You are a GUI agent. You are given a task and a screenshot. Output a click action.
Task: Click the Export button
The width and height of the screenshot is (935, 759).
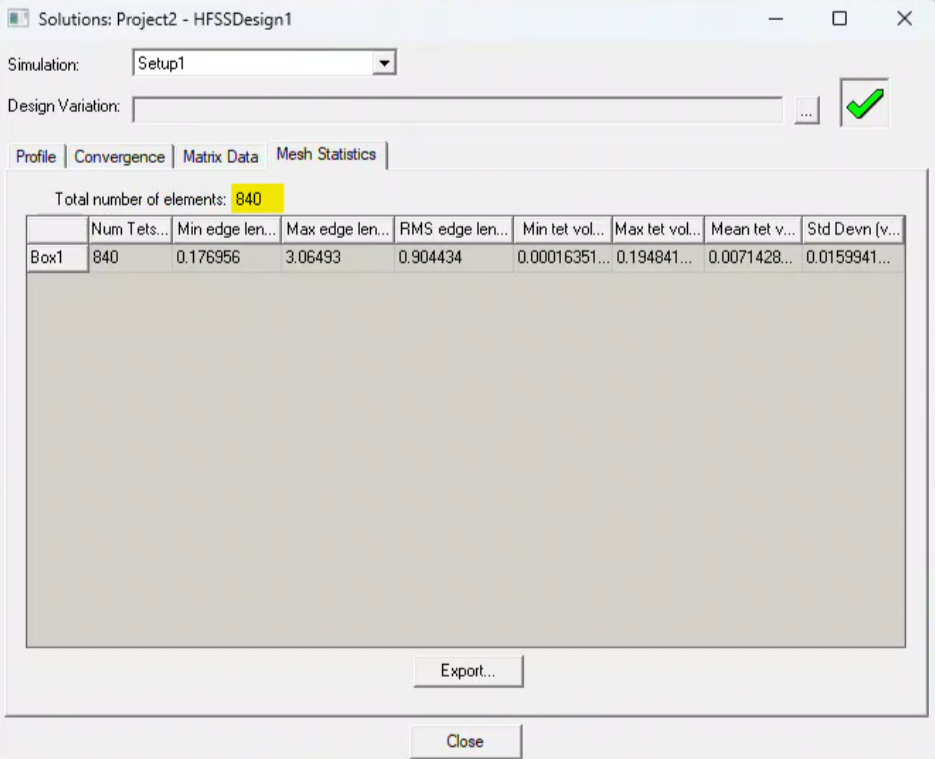[x=468, y=671]
